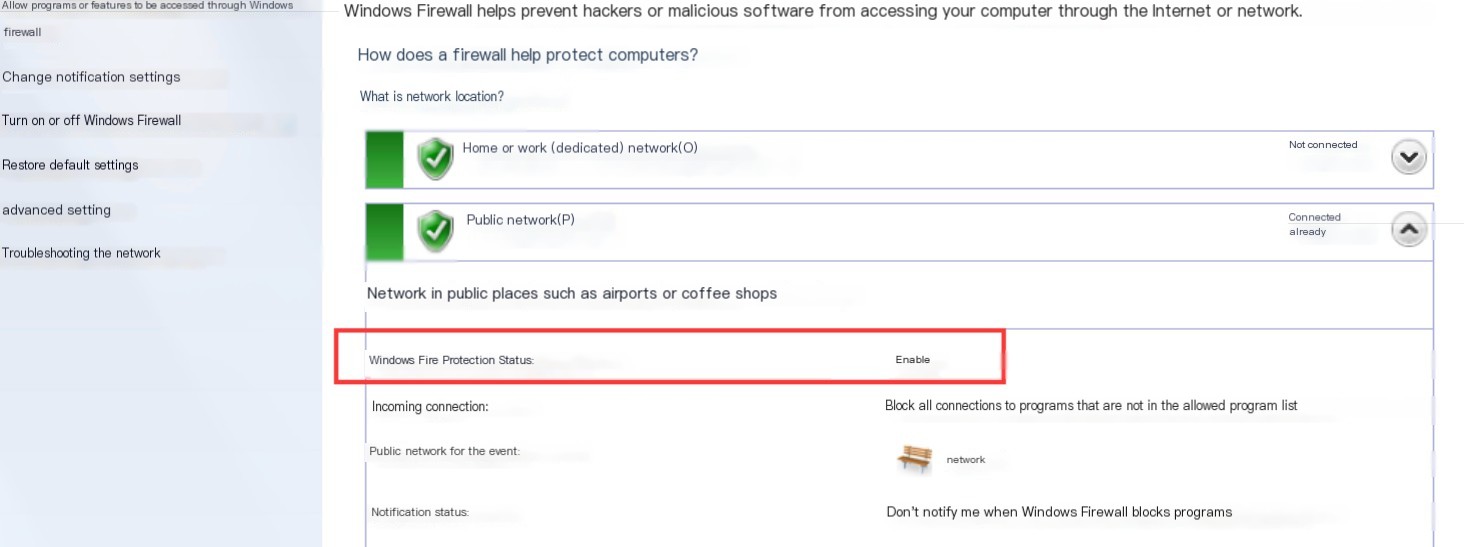This screenshot has height=547, width=1468.
Task: Open Turn on or off Windows Firewall
Action: click(92, 120)
